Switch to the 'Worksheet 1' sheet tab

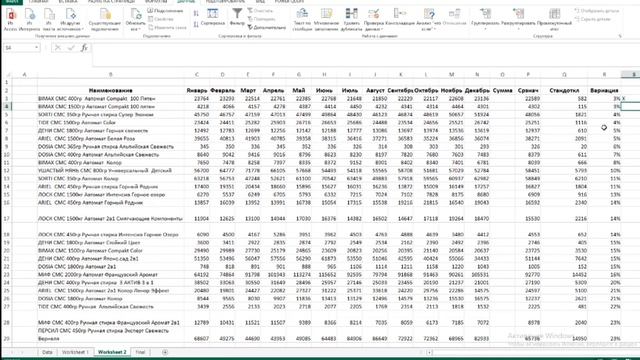[x=75, y=352]
